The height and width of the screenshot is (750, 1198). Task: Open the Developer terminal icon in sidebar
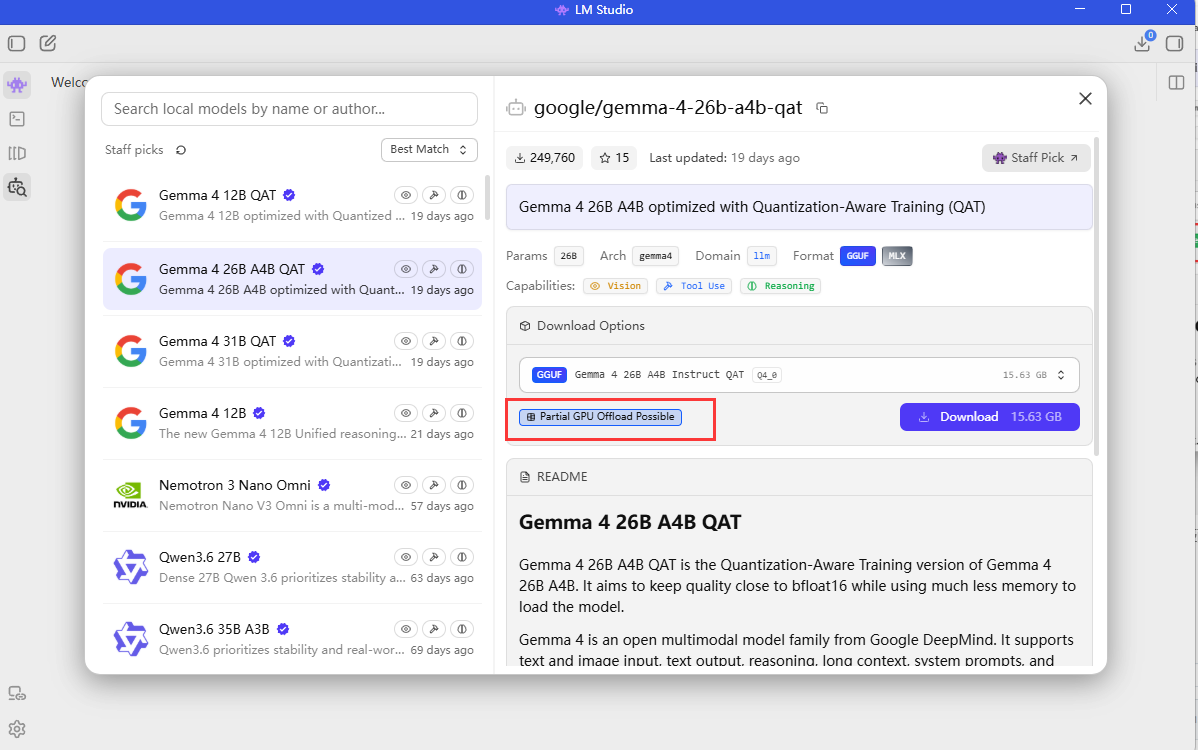17,119
